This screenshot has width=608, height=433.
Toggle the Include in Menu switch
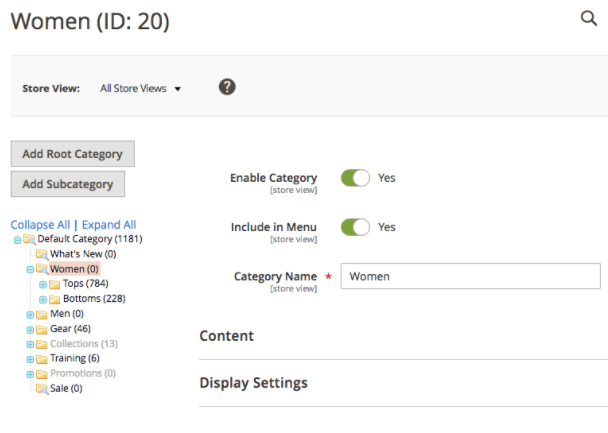[355, 227]
